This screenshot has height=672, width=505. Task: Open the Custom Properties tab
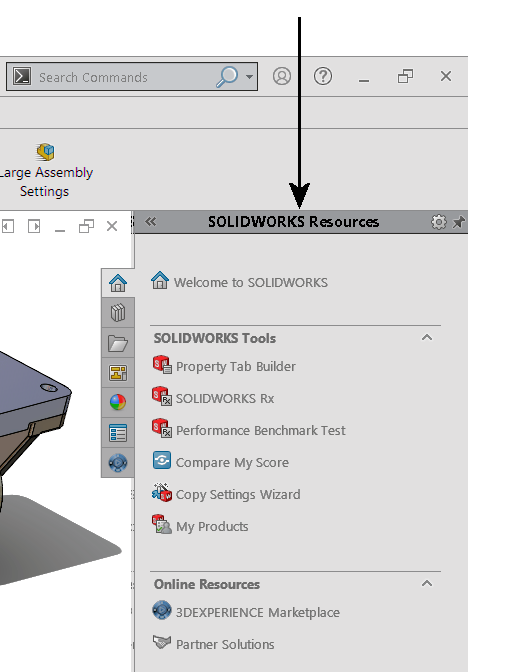pos(118,433)
